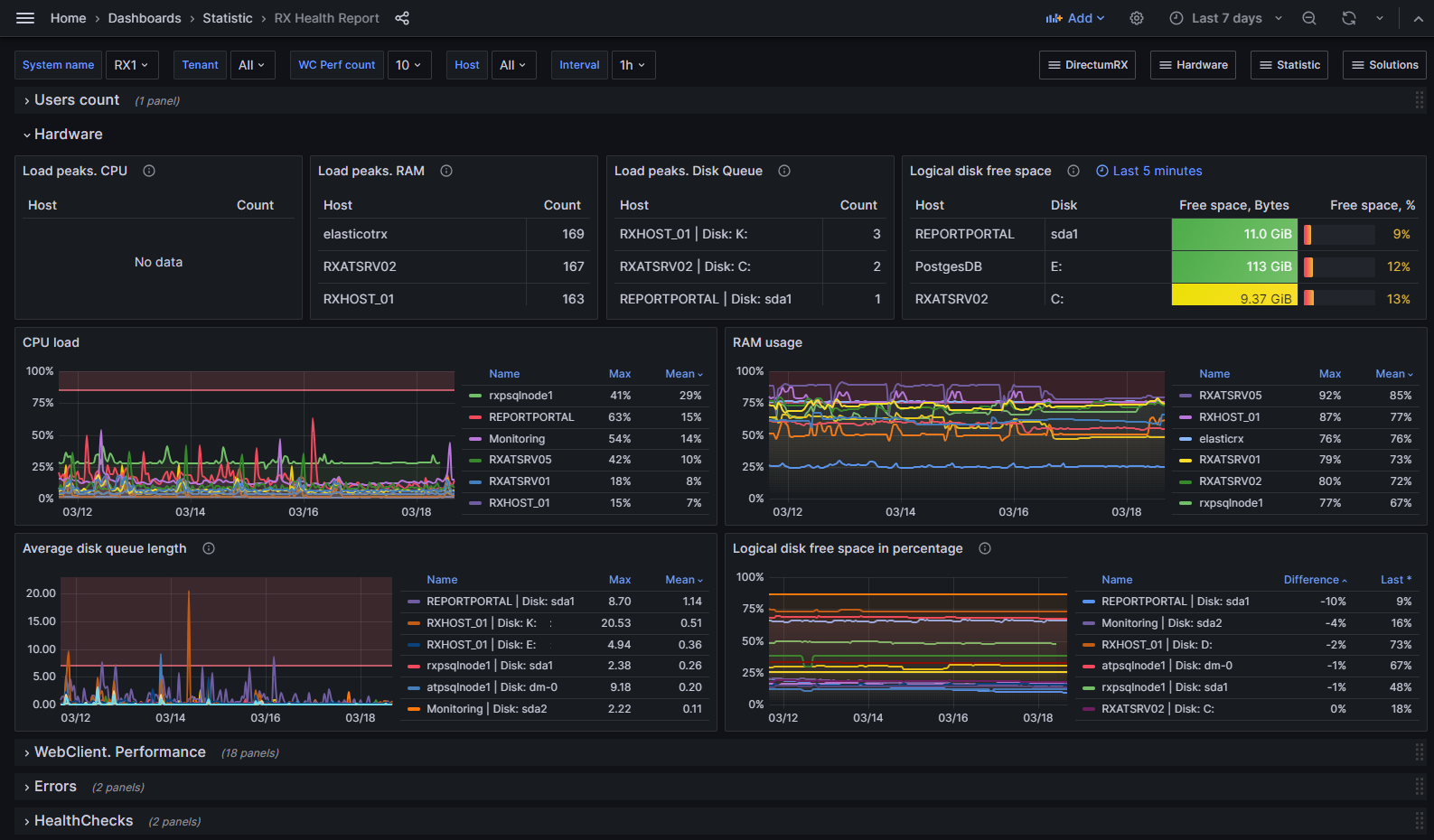Open dashboard settings gear

pos(1137,18)
